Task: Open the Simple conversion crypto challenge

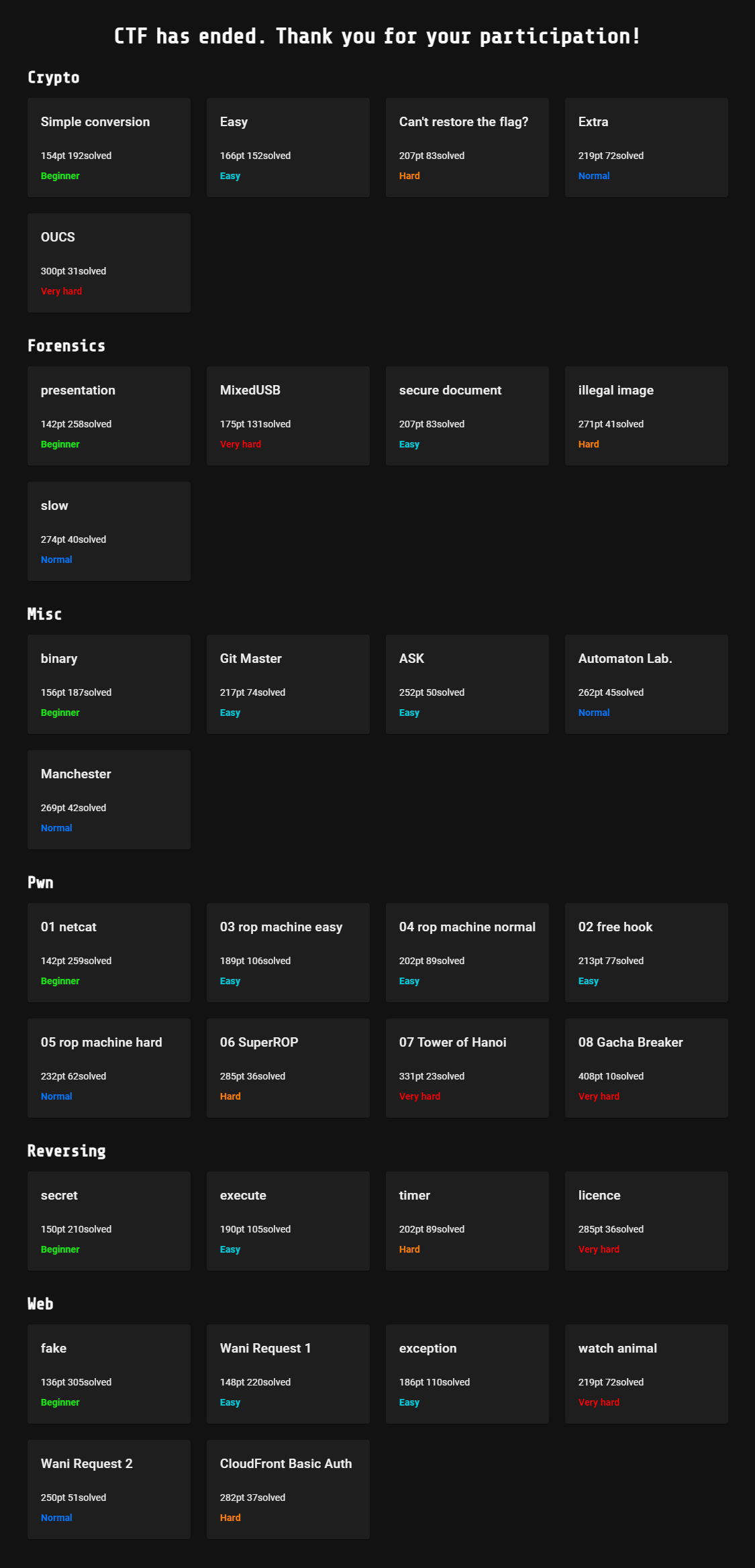Action: 109,148
